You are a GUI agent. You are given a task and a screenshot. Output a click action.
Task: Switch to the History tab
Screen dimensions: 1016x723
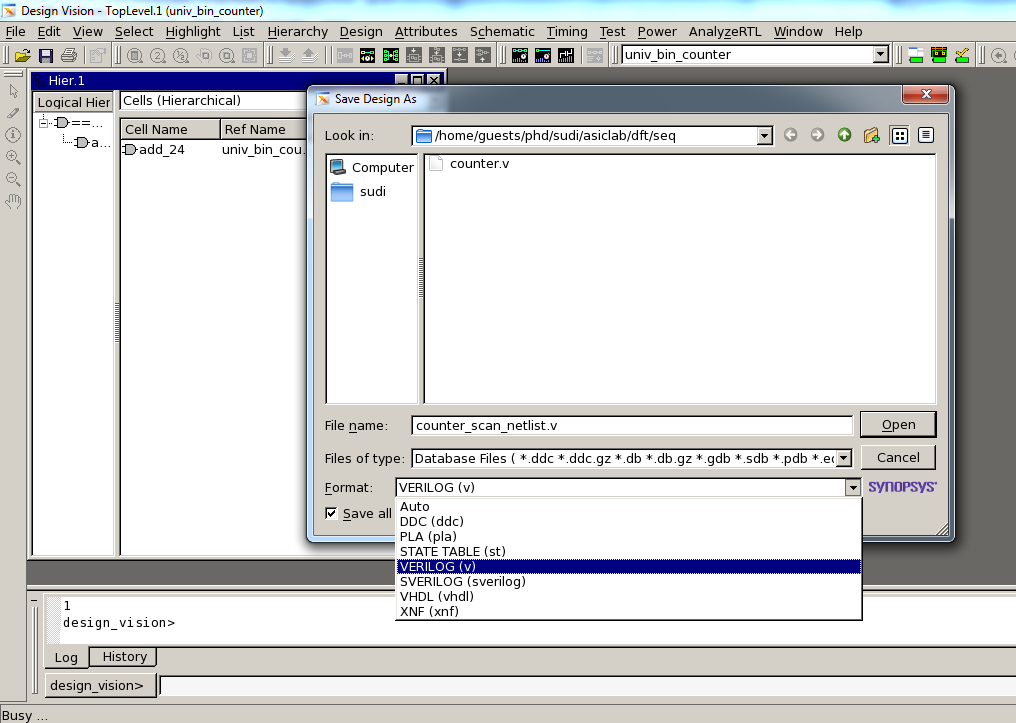click(124, 656)
